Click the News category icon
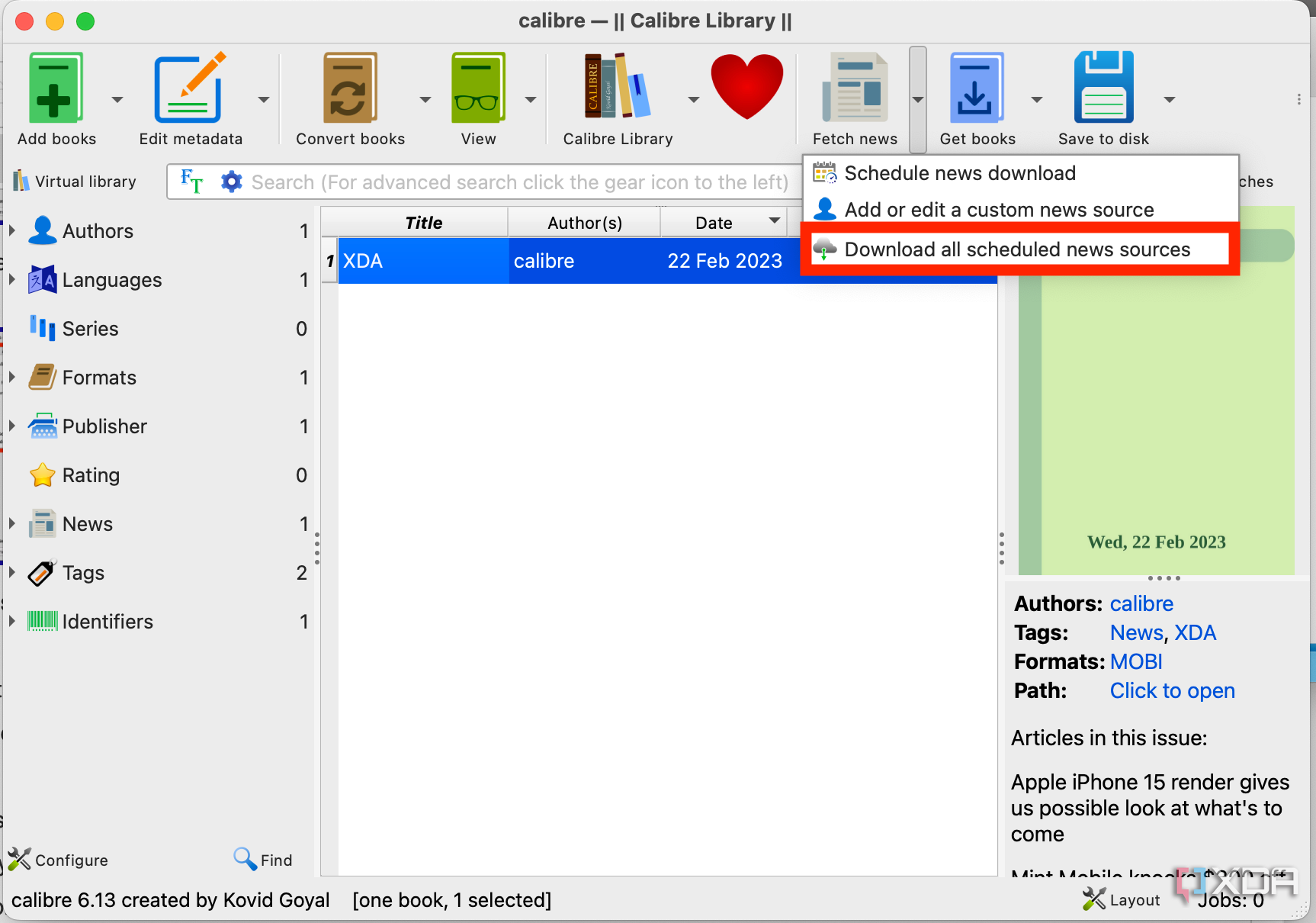The width and height of the screenshot is (1316, 923). coord(42,524)
